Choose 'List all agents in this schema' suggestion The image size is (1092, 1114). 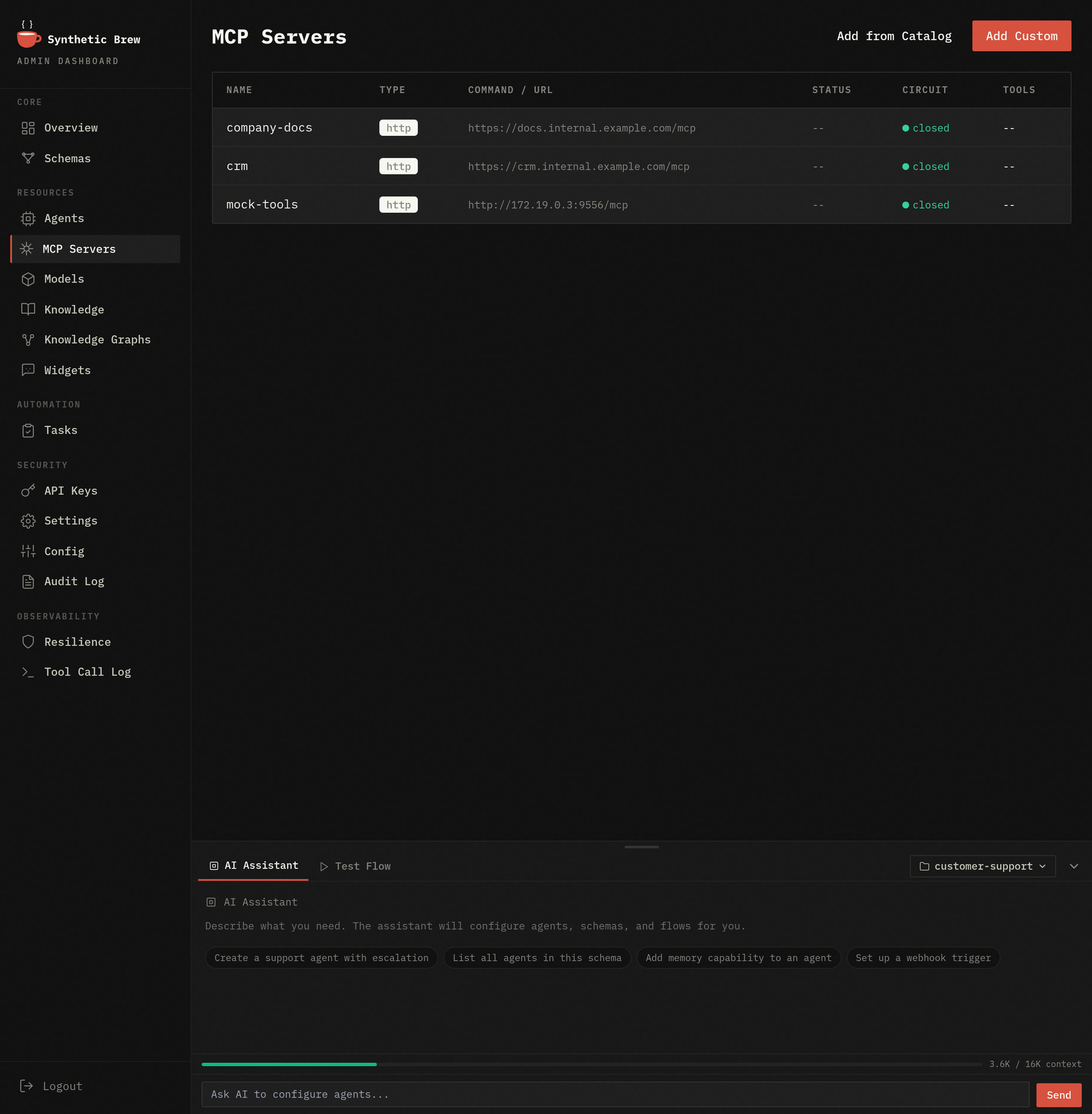tap(537, 958)
